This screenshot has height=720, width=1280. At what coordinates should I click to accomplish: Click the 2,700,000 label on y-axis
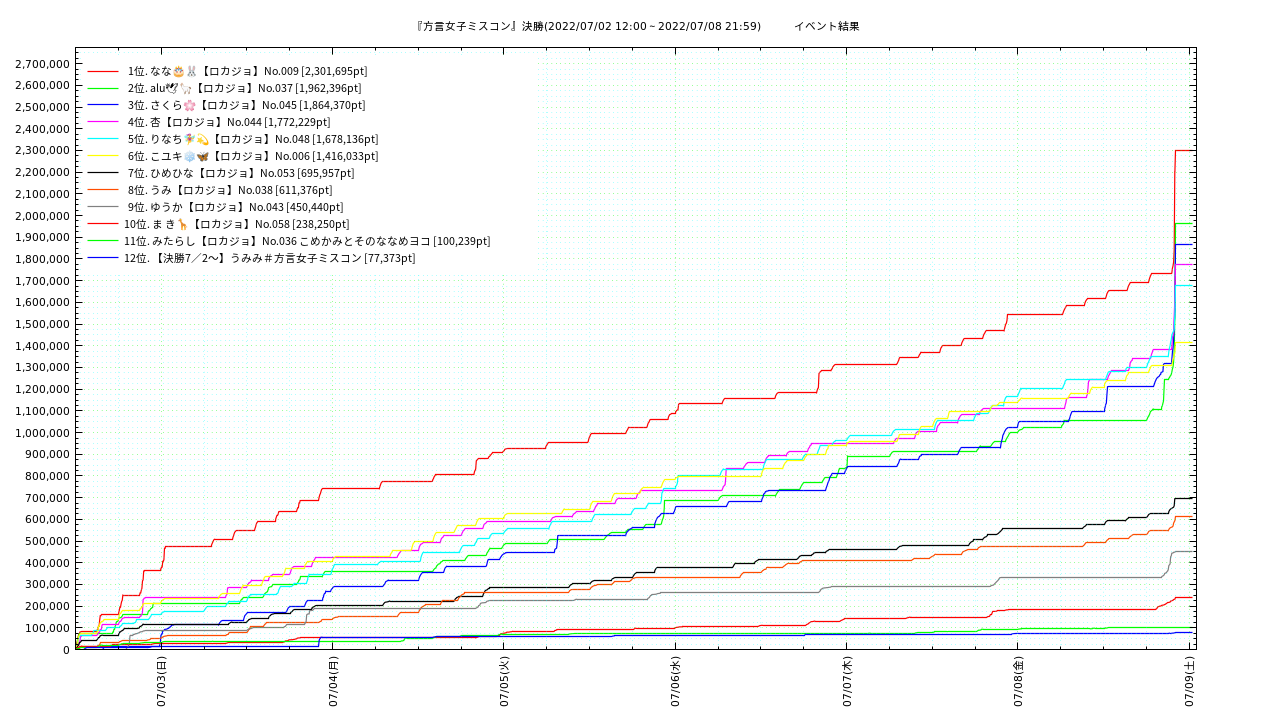[x=42, y=63]
